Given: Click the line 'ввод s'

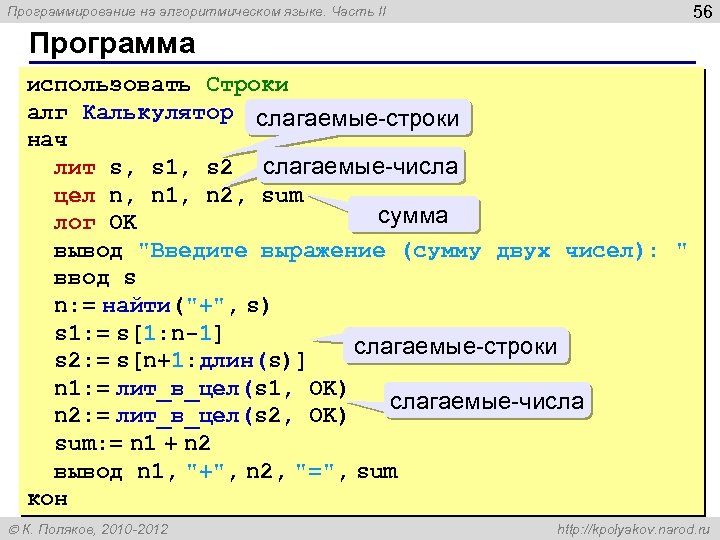Looking at the screenshot, I should point(95,278).
